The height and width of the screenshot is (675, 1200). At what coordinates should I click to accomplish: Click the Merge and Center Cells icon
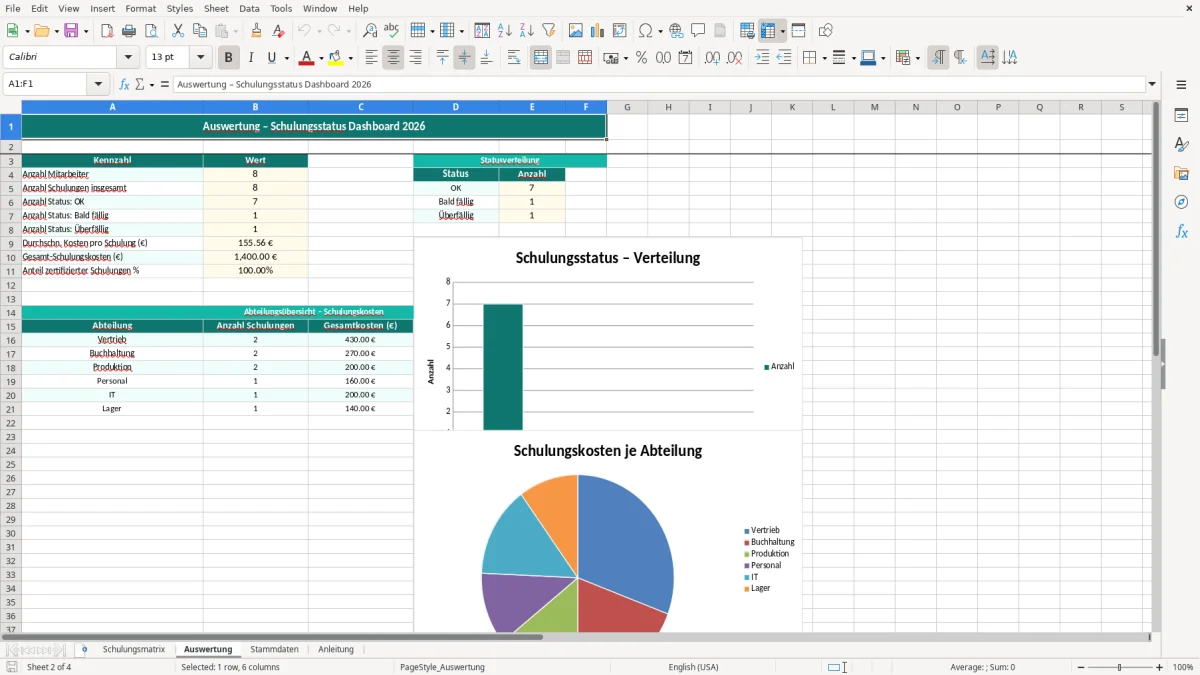[x=541, y=58]
